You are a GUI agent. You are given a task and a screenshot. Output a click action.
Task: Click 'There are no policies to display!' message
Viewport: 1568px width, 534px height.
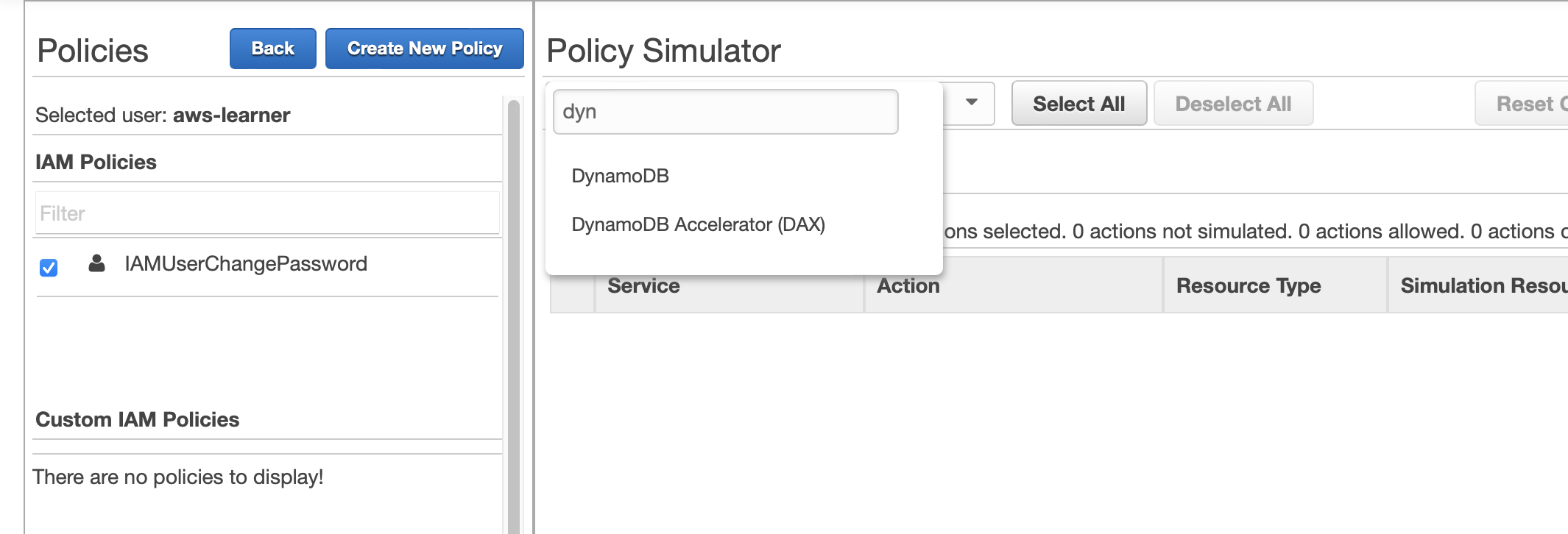coord(178,477)
